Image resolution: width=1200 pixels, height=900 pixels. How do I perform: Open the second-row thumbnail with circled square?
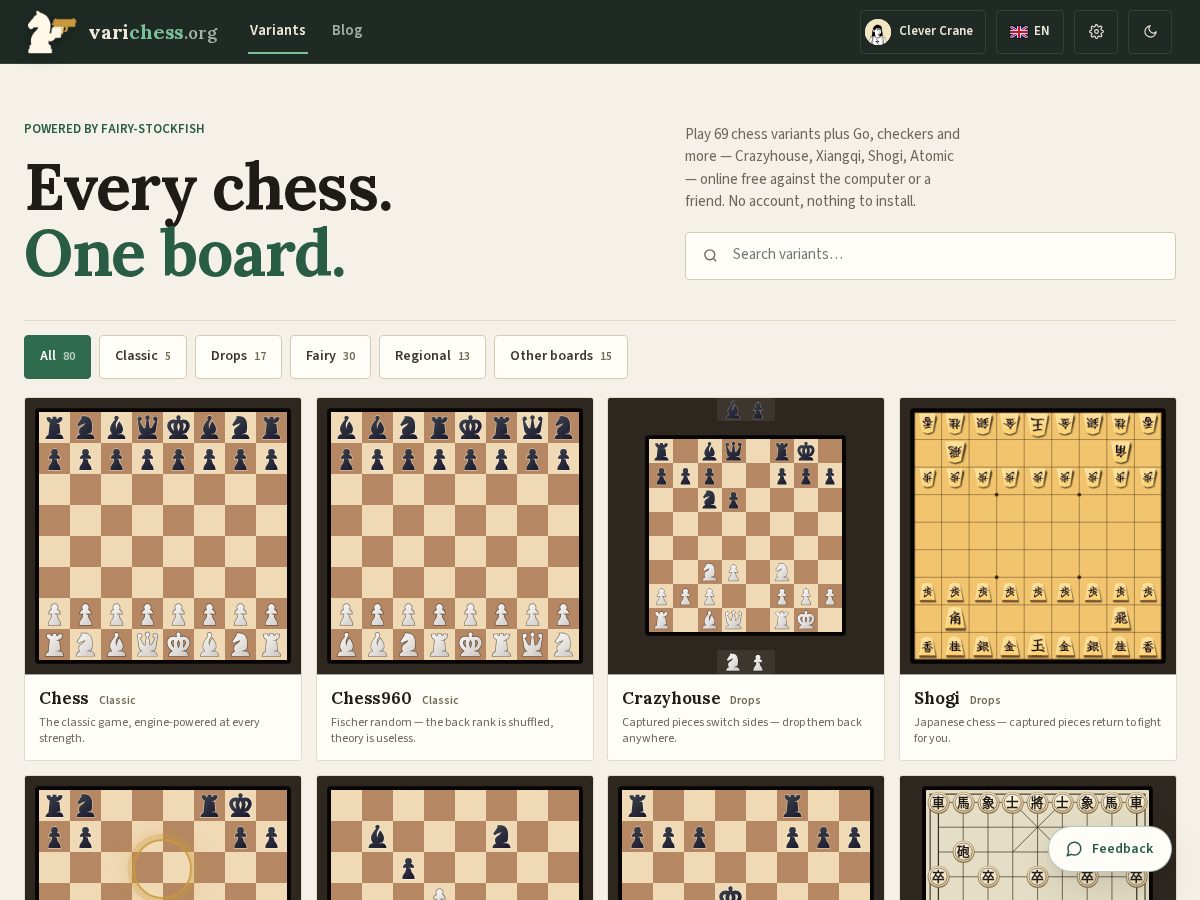pyautogui.click(x=163, y=838)
